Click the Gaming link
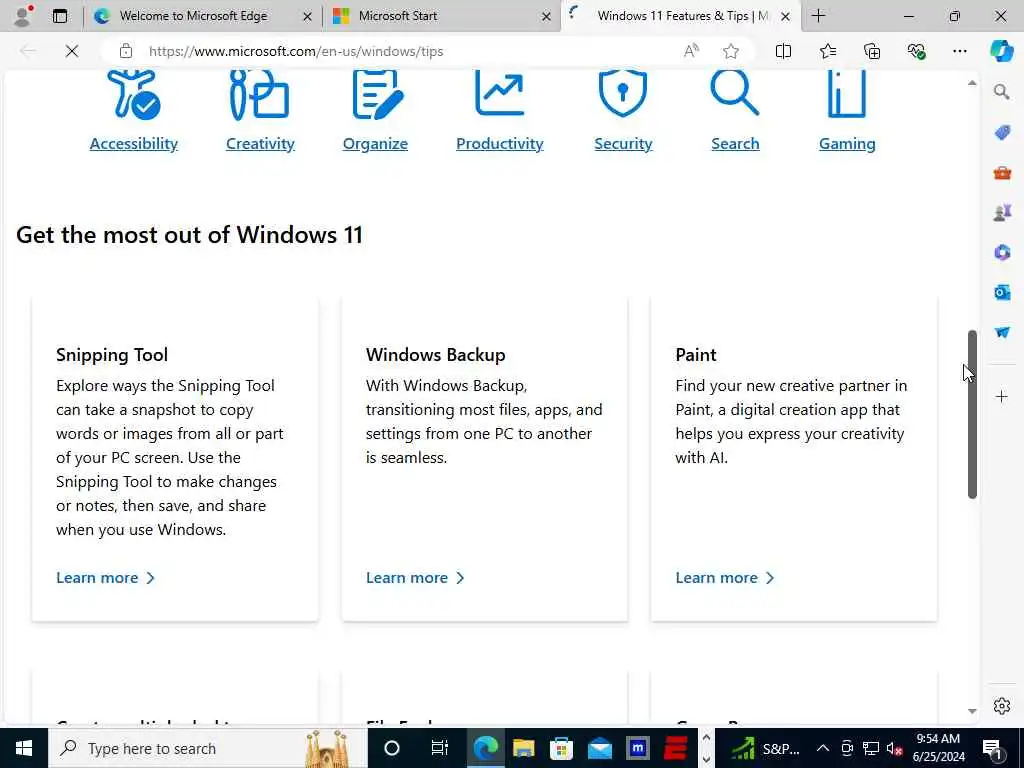 click(x=847, y=144)
